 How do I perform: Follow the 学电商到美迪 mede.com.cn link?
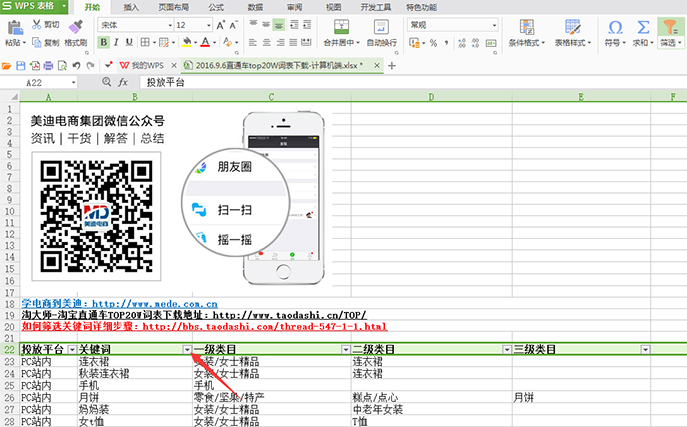(120, 303)
